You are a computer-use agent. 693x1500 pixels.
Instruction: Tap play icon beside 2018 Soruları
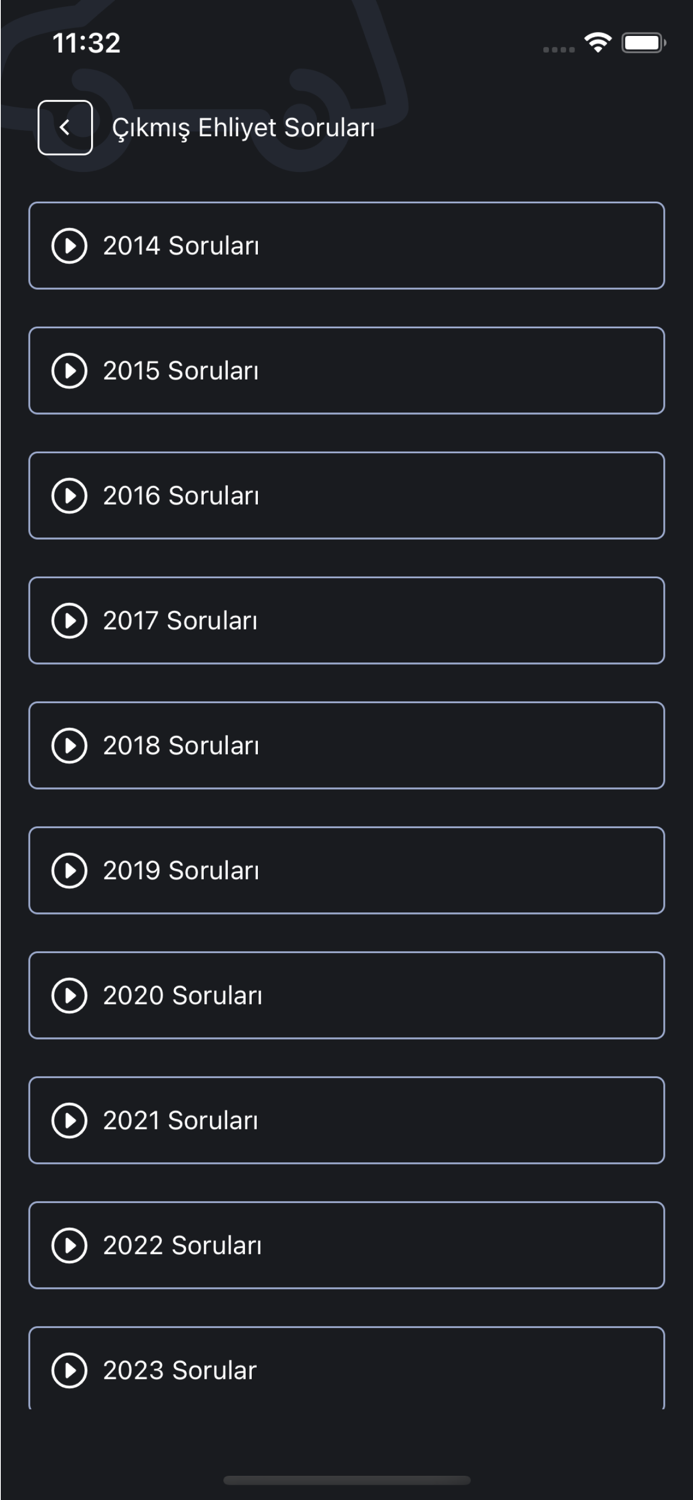click(x=69, y=746)
